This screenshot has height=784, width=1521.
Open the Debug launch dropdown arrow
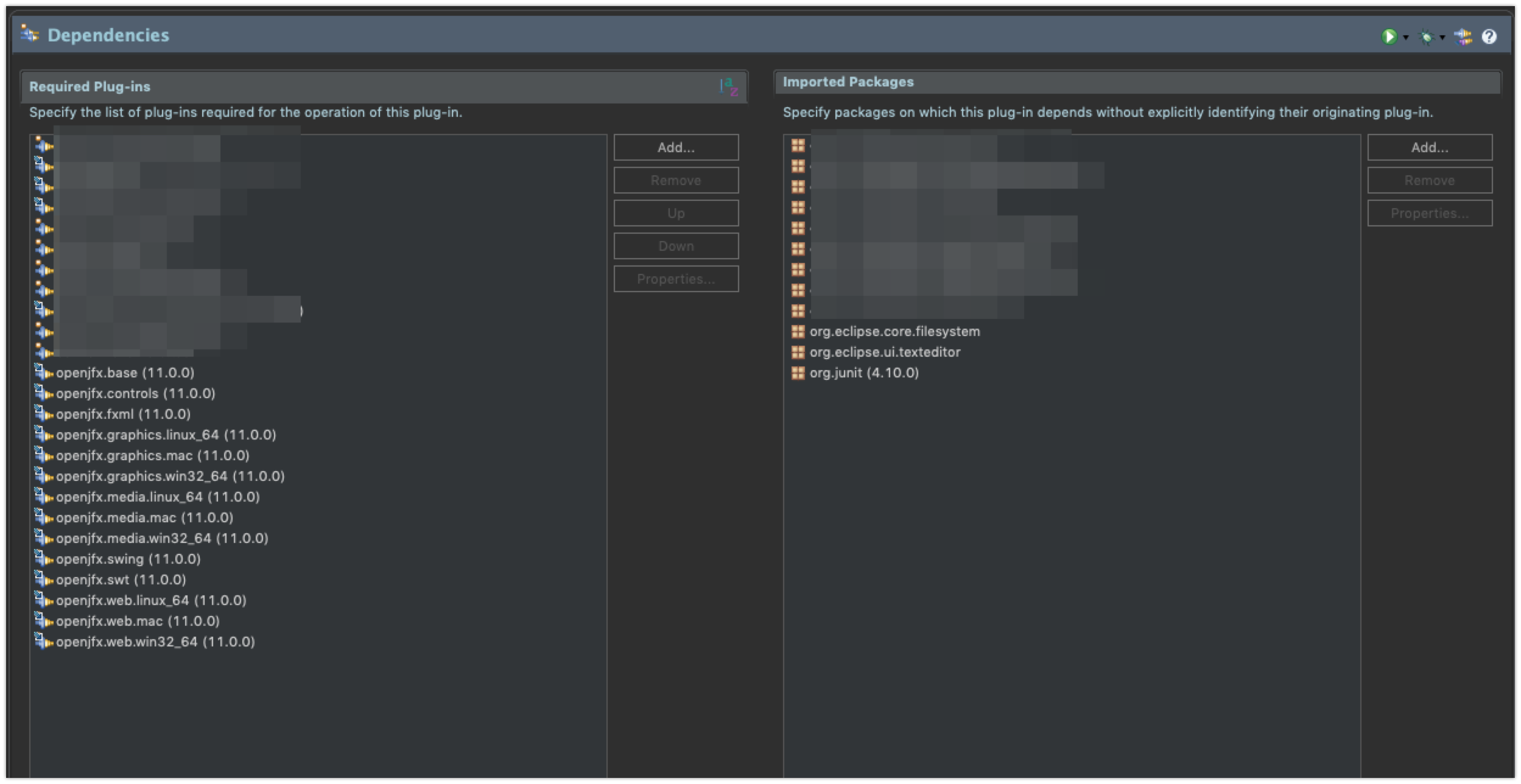(1442, 38)
